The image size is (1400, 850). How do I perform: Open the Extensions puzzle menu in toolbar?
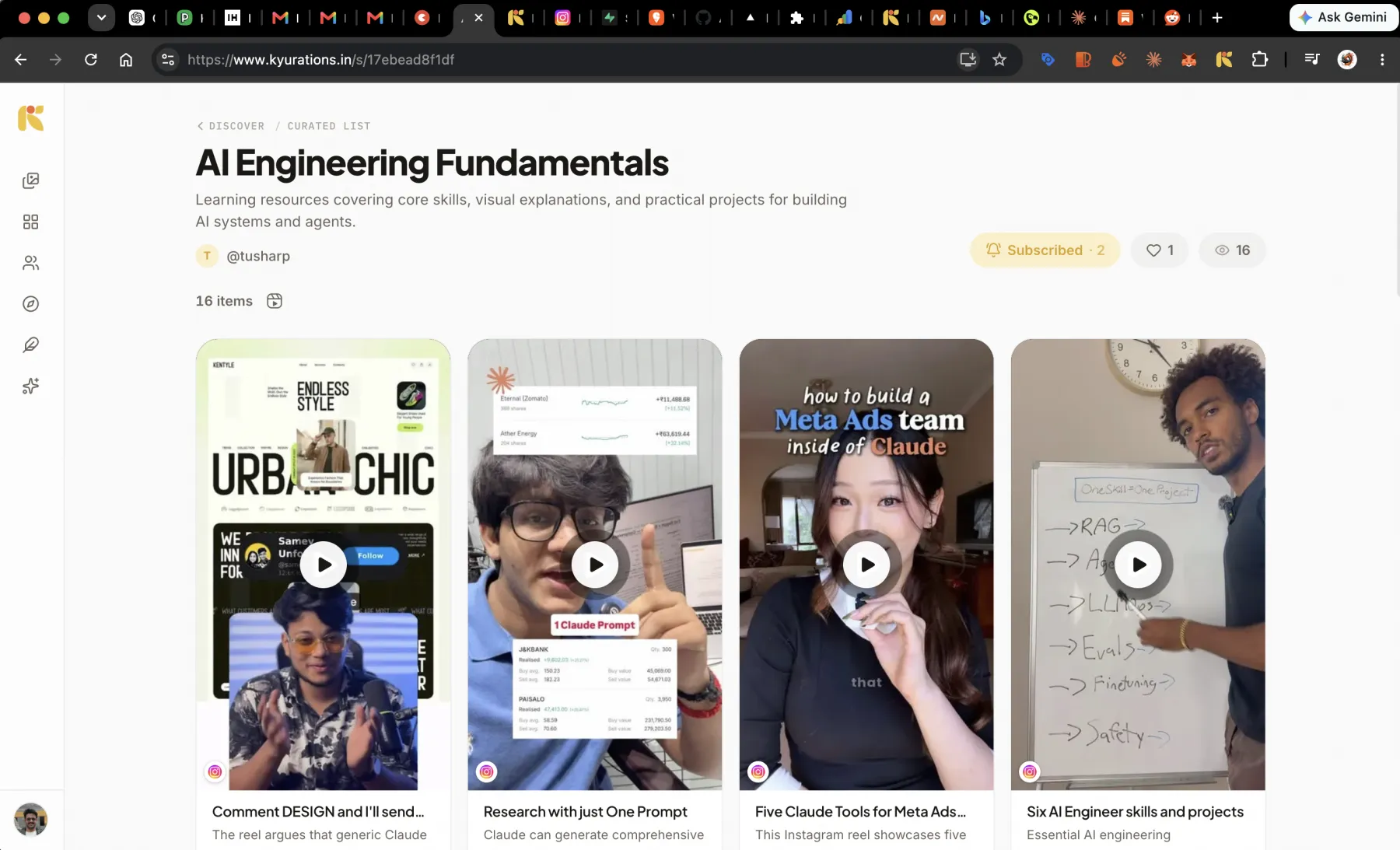tap(1259, 60)
